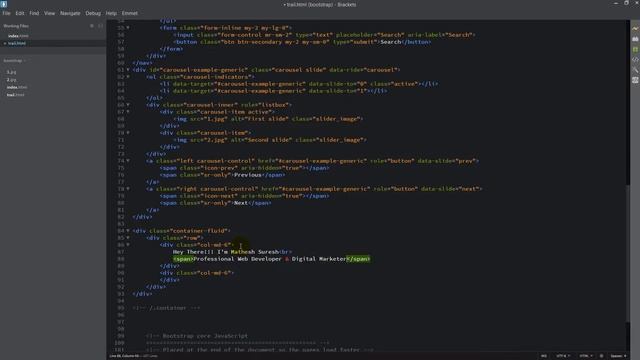Screen dimensions: 640x360
Task: Collapse the fold arrow at line 86
Action: pos(128,245)
